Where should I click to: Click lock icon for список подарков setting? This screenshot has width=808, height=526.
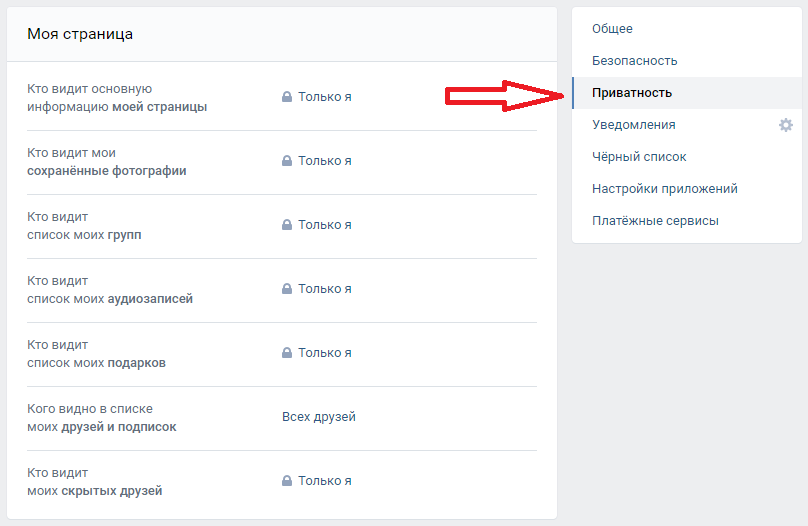pyautogui.click(x=287, y=353)
